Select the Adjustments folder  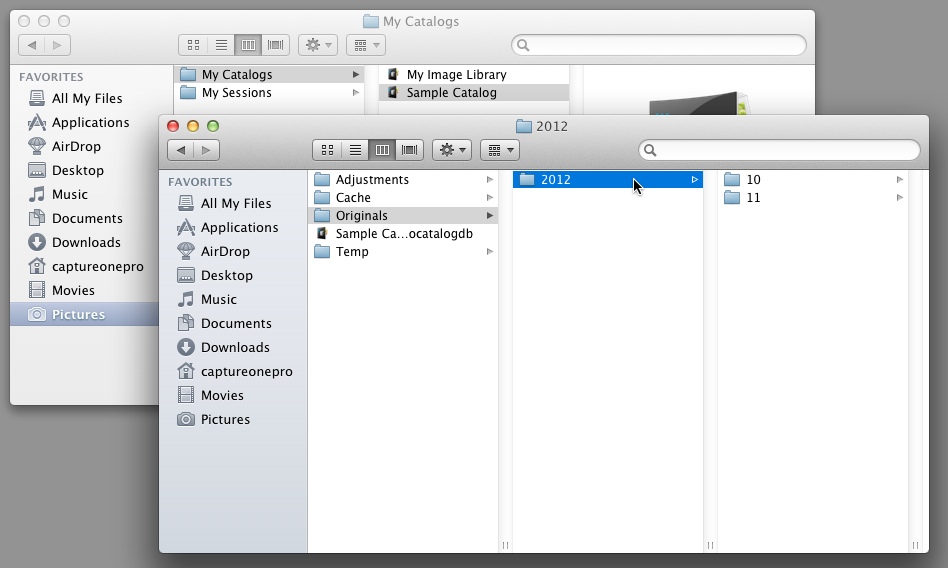pos(403,180)
